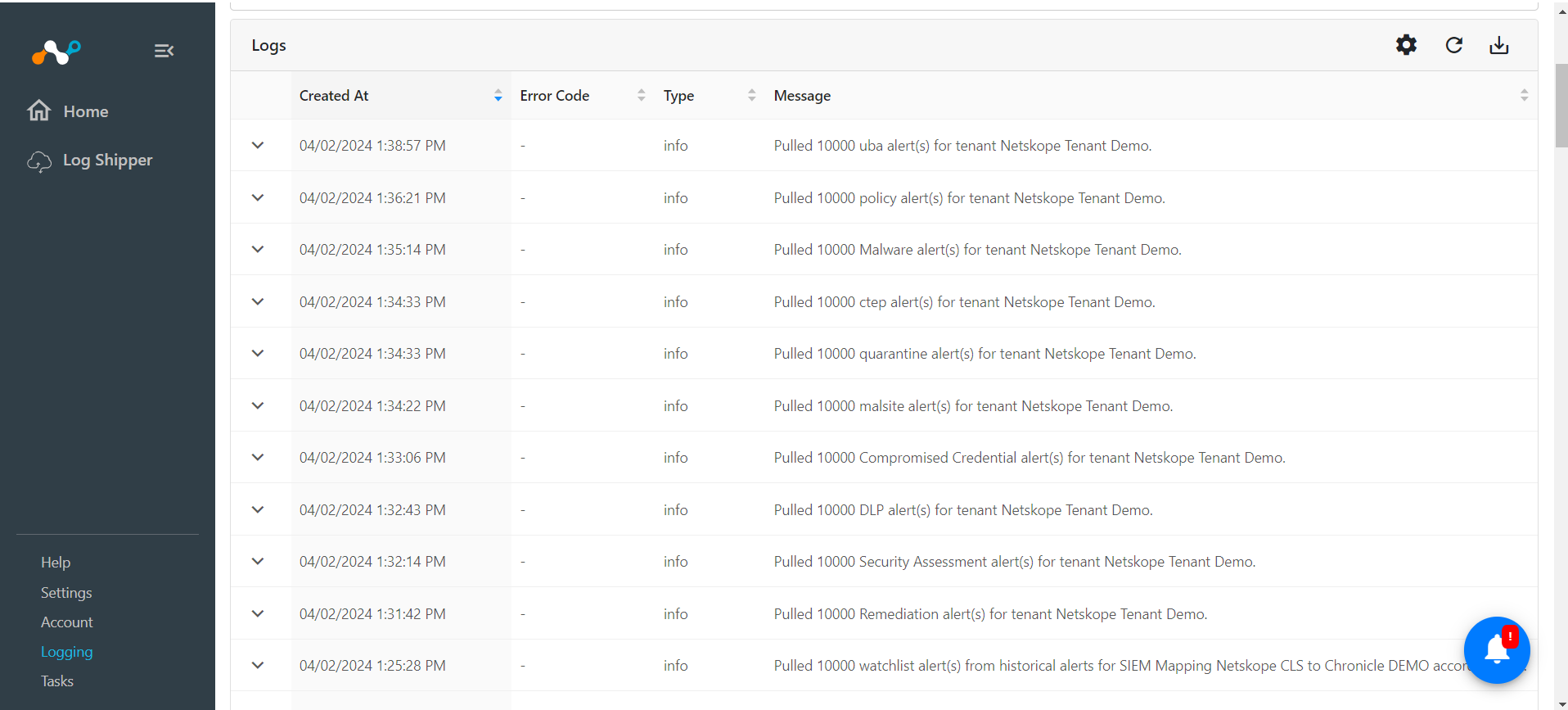Image resolution: width=1568 pixels, height=710 pixels.
Task: Open the Settings menu item
Action: point(66,593)
